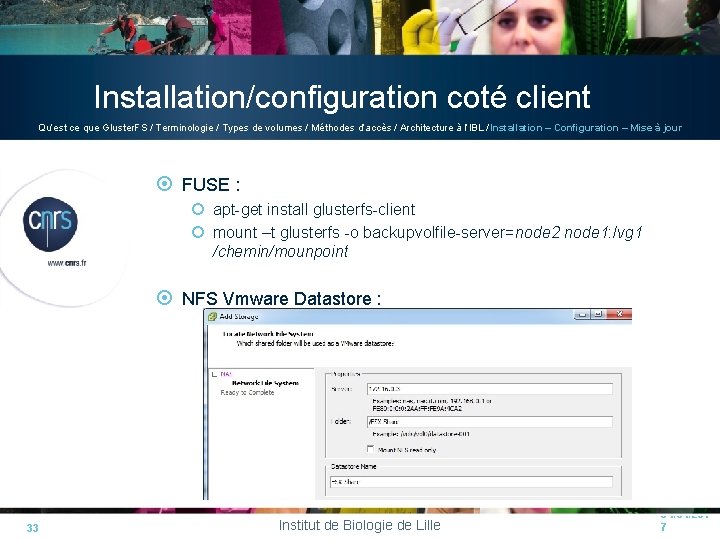
Task: Click the Server input field
Action: click(489, 389)
